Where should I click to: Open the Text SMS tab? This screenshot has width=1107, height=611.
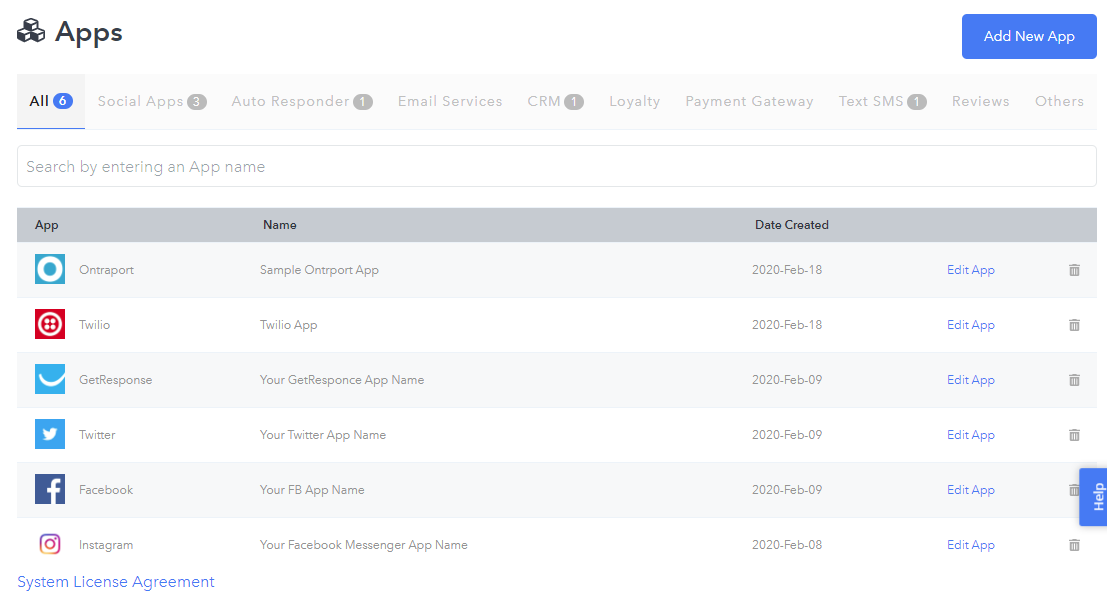[882, 102]
